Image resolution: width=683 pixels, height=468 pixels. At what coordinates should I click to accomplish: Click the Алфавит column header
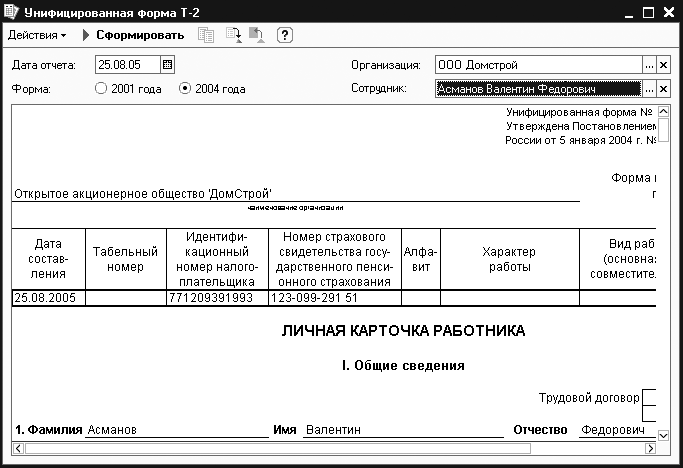(421, 259)
